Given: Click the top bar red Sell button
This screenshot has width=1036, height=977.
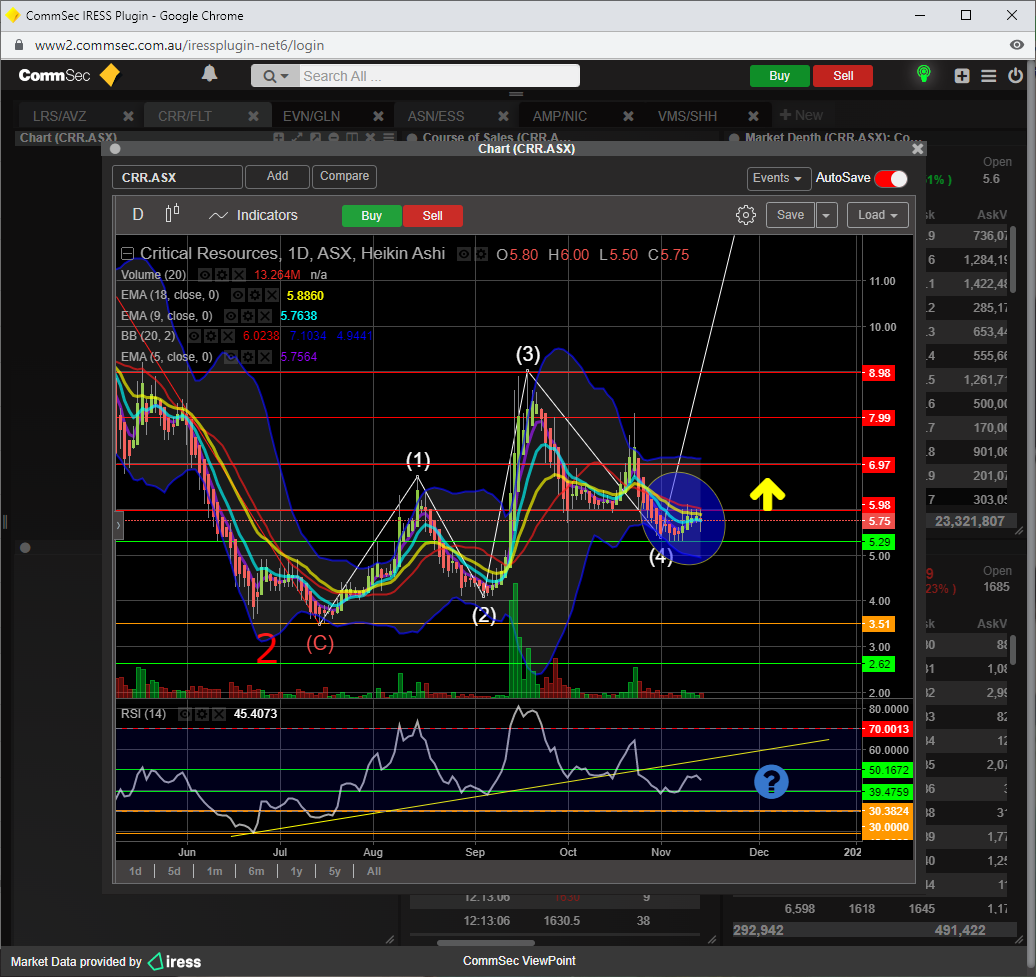Looking at the screenshot, I should tap(842, 76).
